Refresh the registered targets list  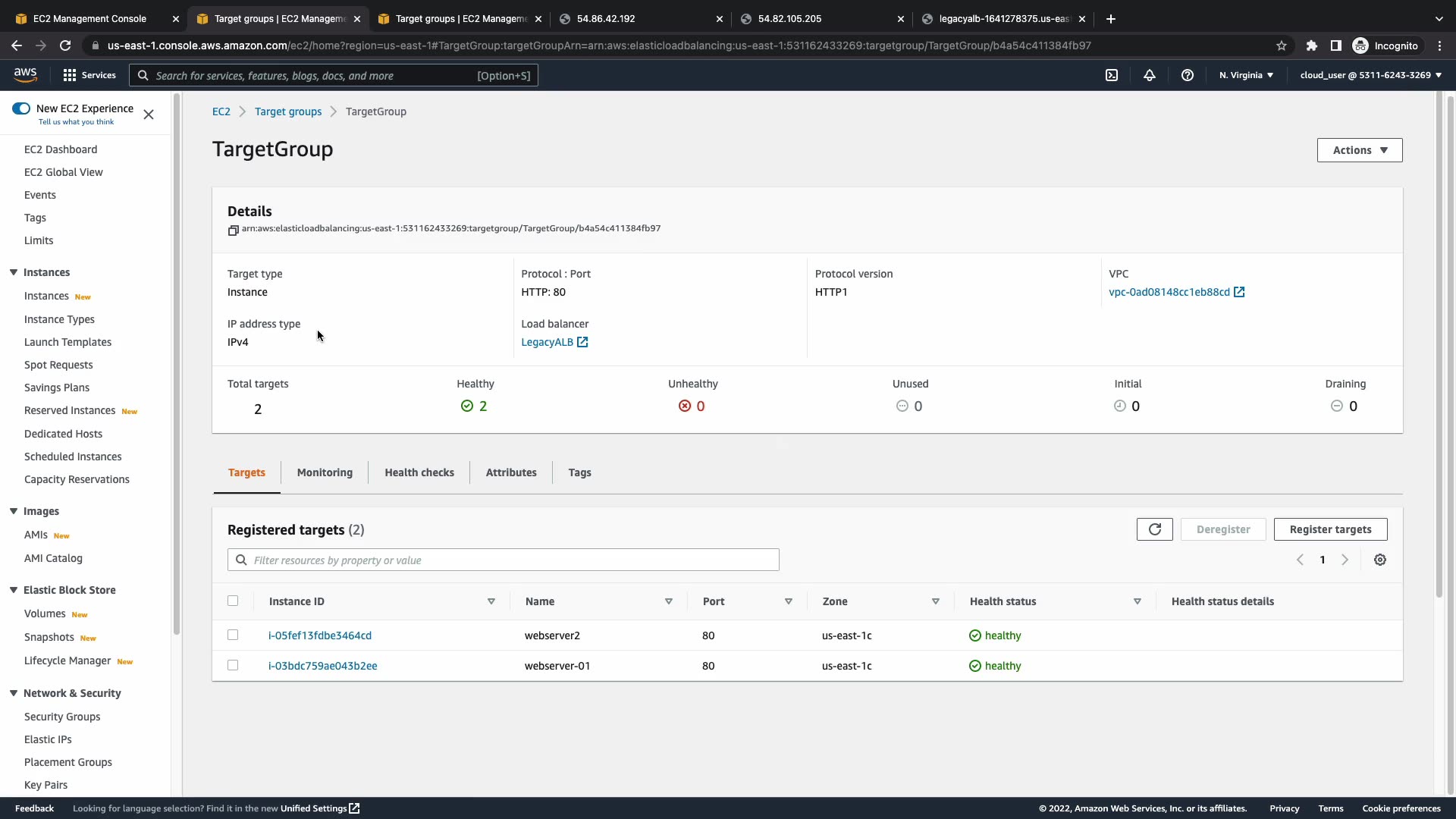click(x=1154, y=529)
